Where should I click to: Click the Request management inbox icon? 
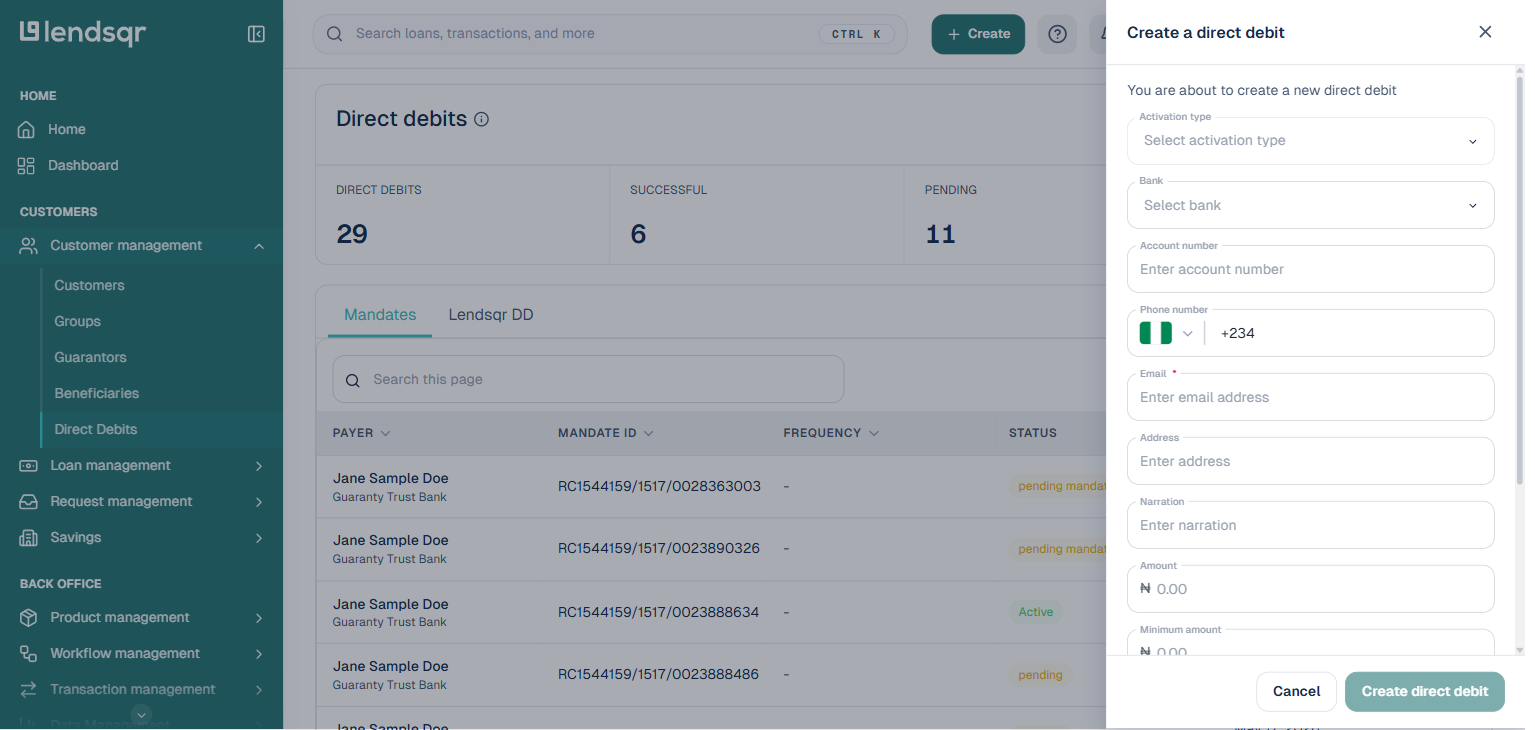pyautogui.click(x=29, y=502)
